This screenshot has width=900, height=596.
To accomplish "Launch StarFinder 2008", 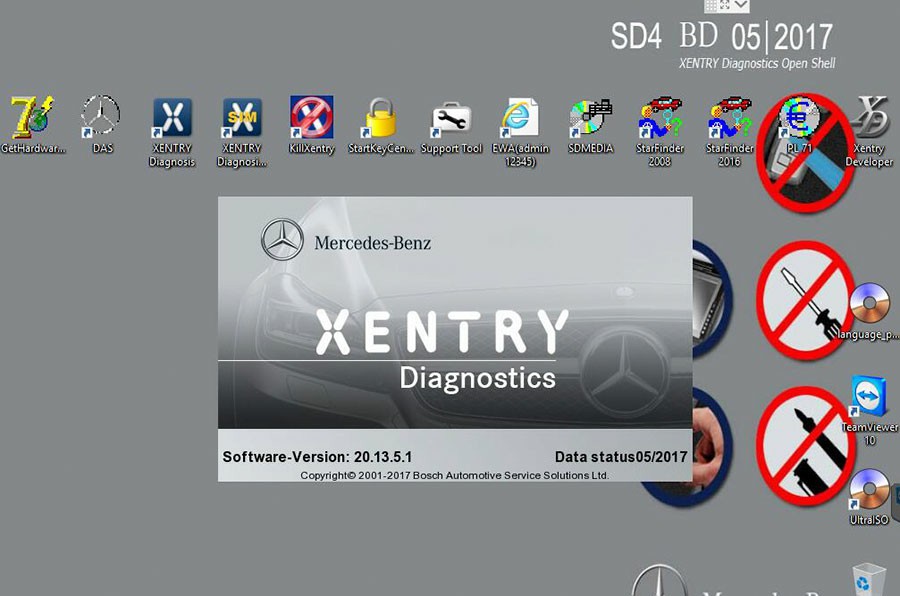I will pyautogui.click(x=659, y=118).
